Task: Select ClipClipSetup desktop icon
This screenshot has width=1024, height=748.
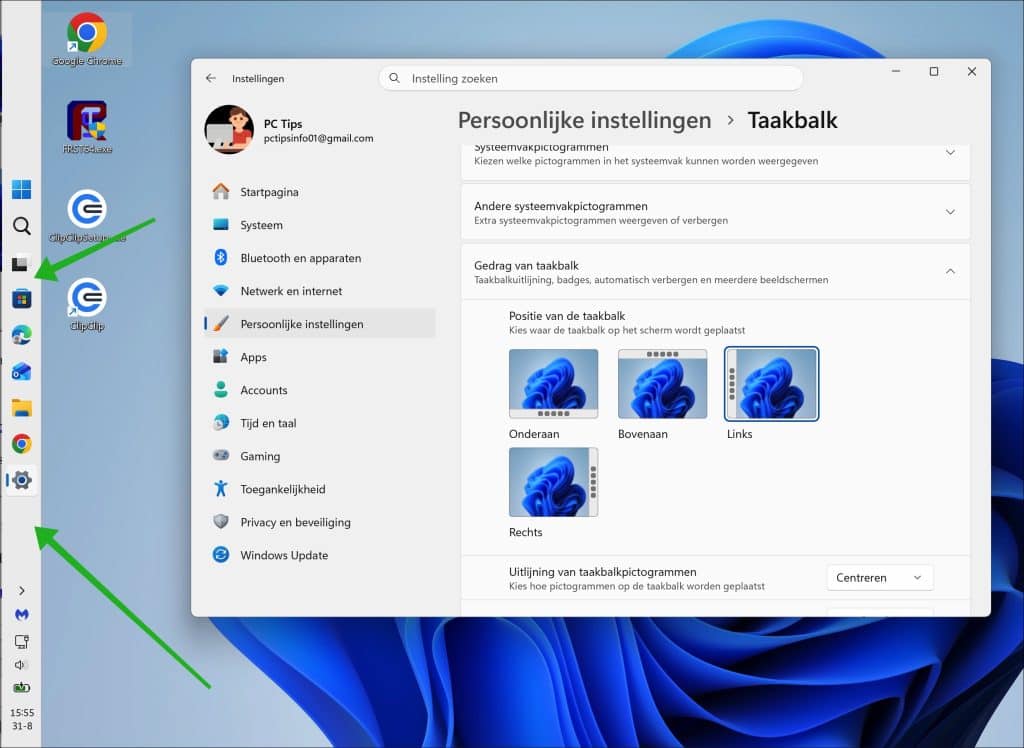Action: click(87, 216)
